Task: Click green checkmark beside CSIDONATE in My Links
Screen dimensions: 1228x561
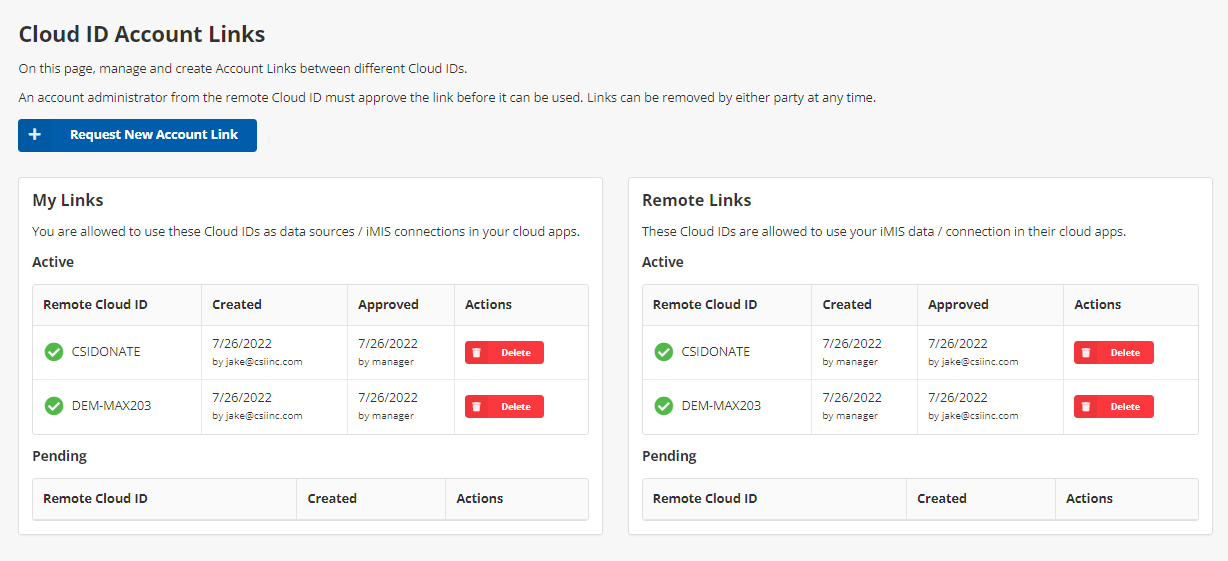Action: pyautogui.click(x=54, y=352)
